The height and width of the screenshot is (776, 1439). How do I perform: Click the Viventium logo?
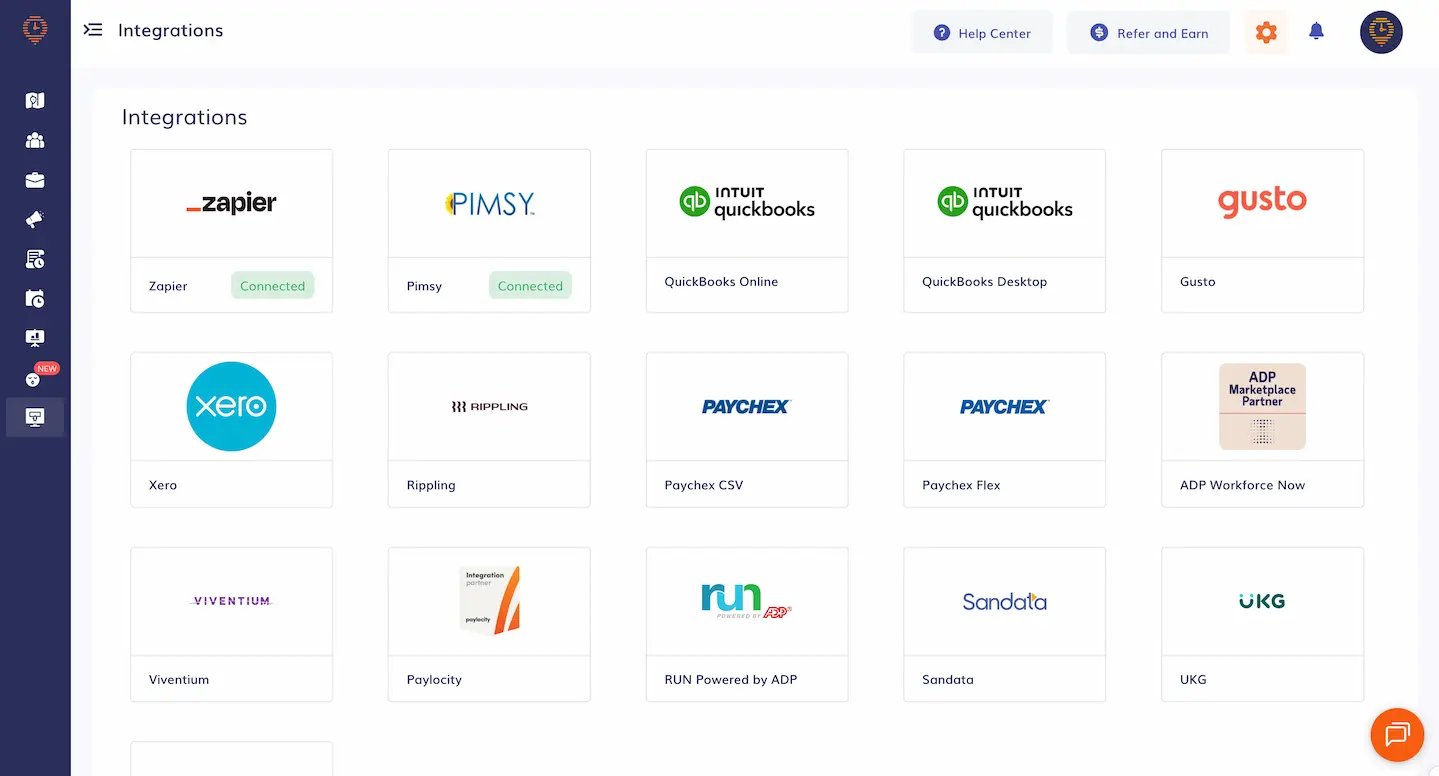[x=231, y=601]
